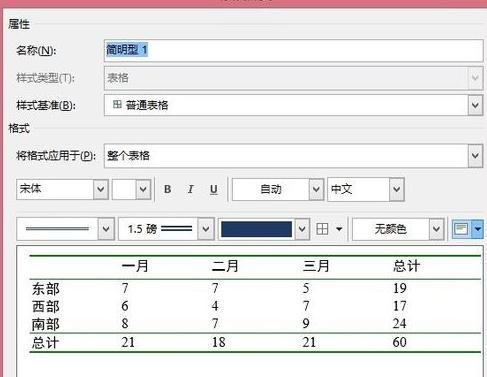This screenshot has width=487, height=377.
Task: Toggle Italic formatting button
Action: click(190, 189)
